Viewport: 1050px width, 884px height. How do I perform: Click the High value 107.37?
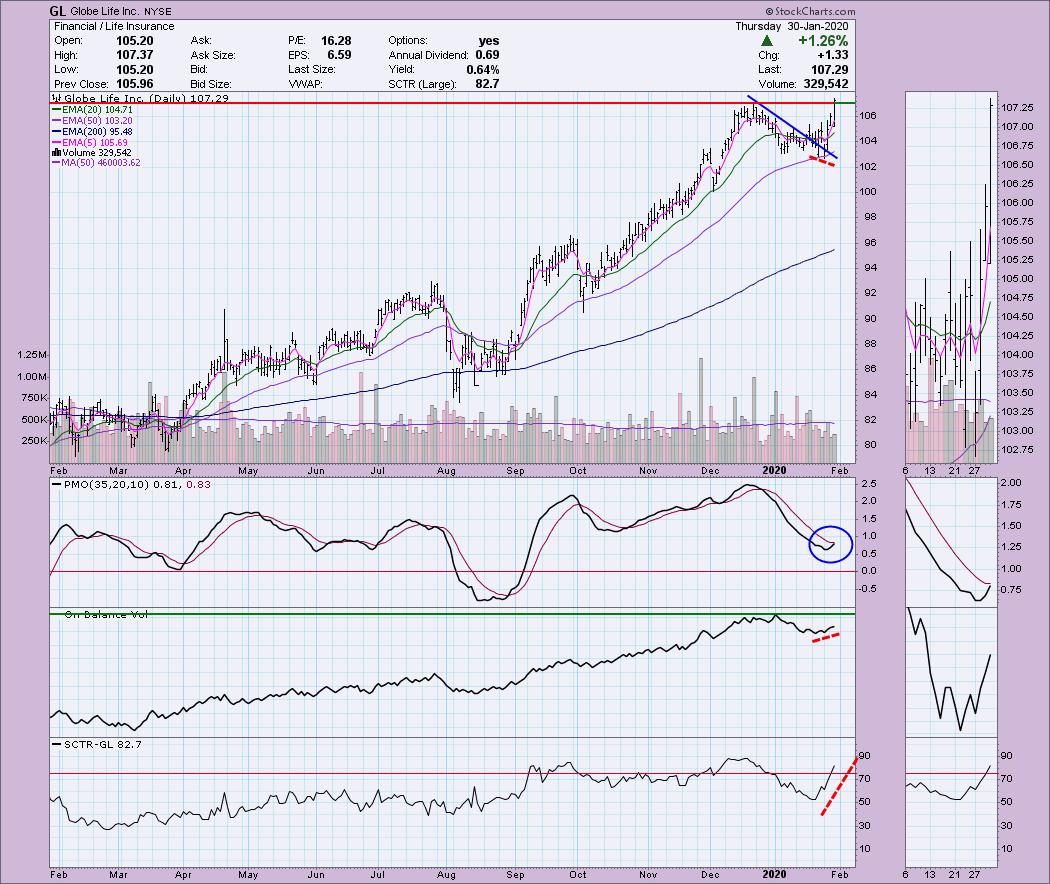135,55
